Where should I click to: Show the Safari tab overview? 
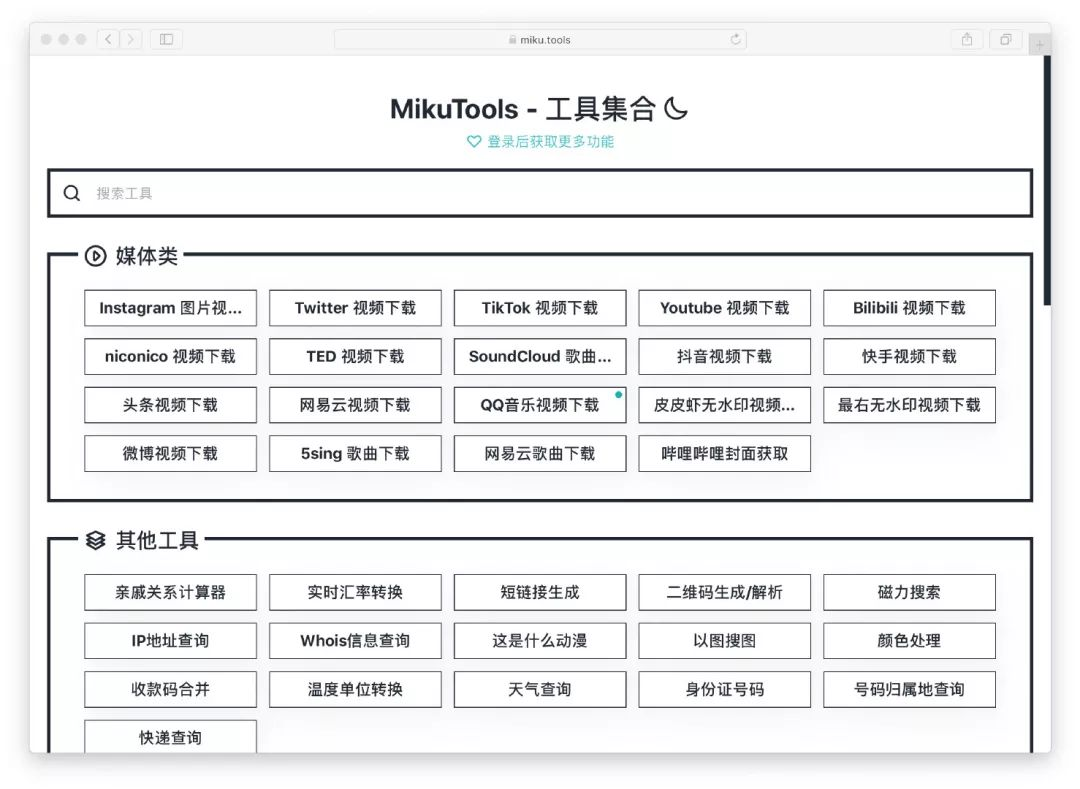click(1006, 39)
